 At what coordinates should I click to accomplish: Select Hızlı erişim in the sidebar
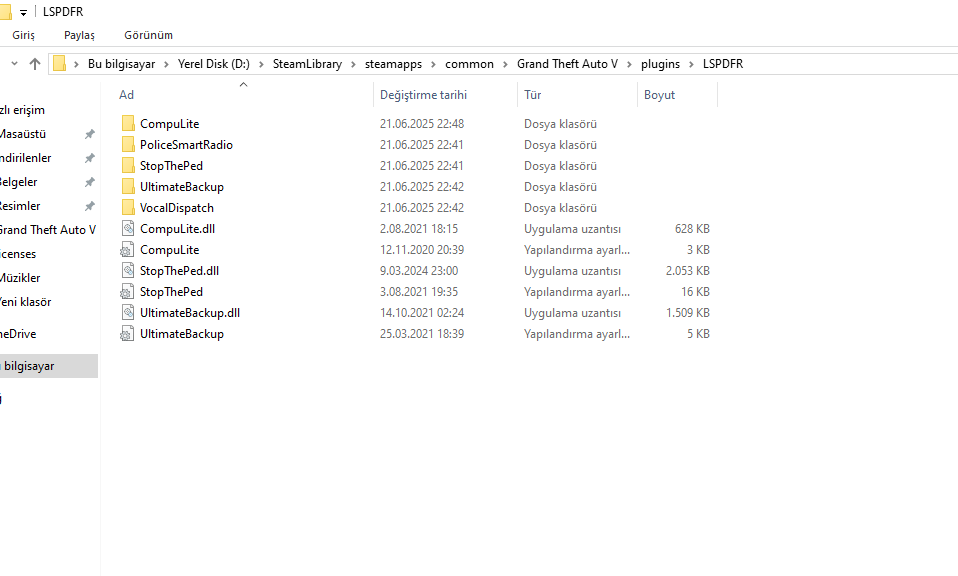click(23, 110)
